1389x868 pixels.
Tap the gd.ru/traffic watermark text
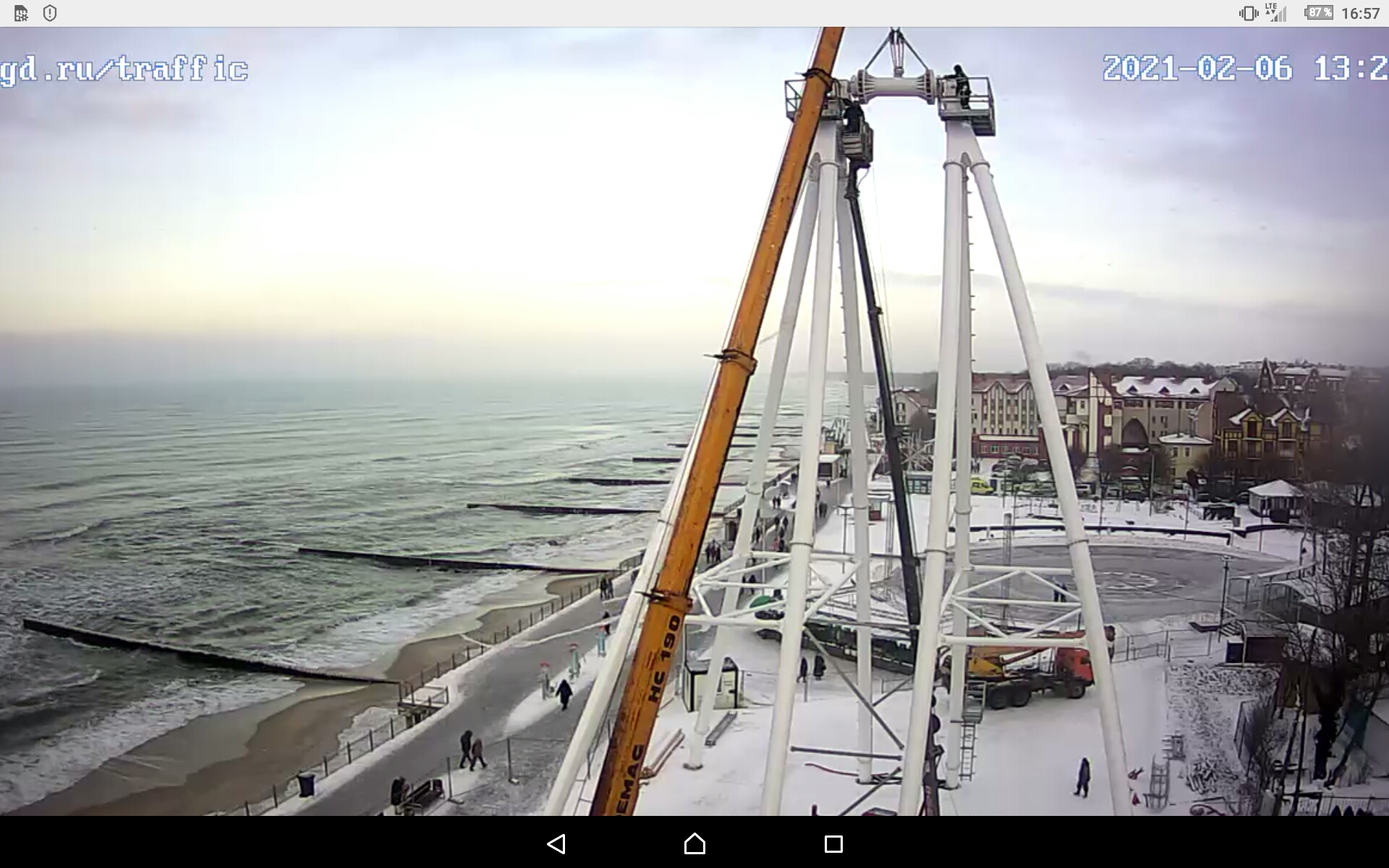click(x=123, y=69)
